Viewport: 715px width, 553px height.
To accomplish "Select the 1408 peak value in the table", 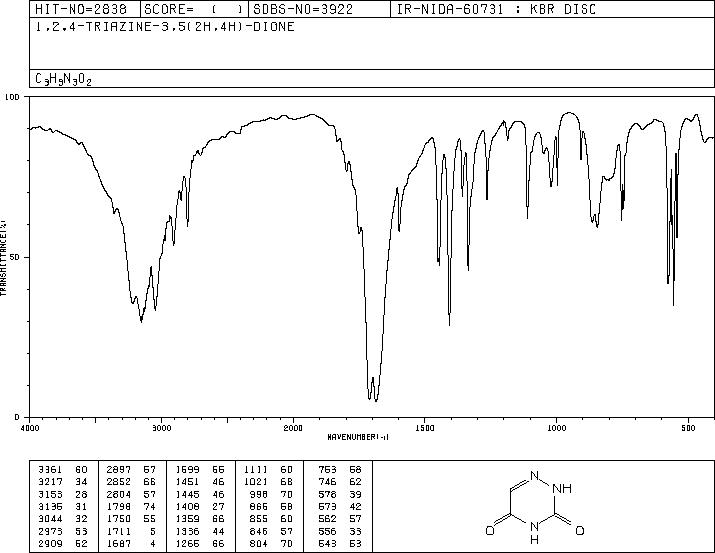I will [187, 506].
